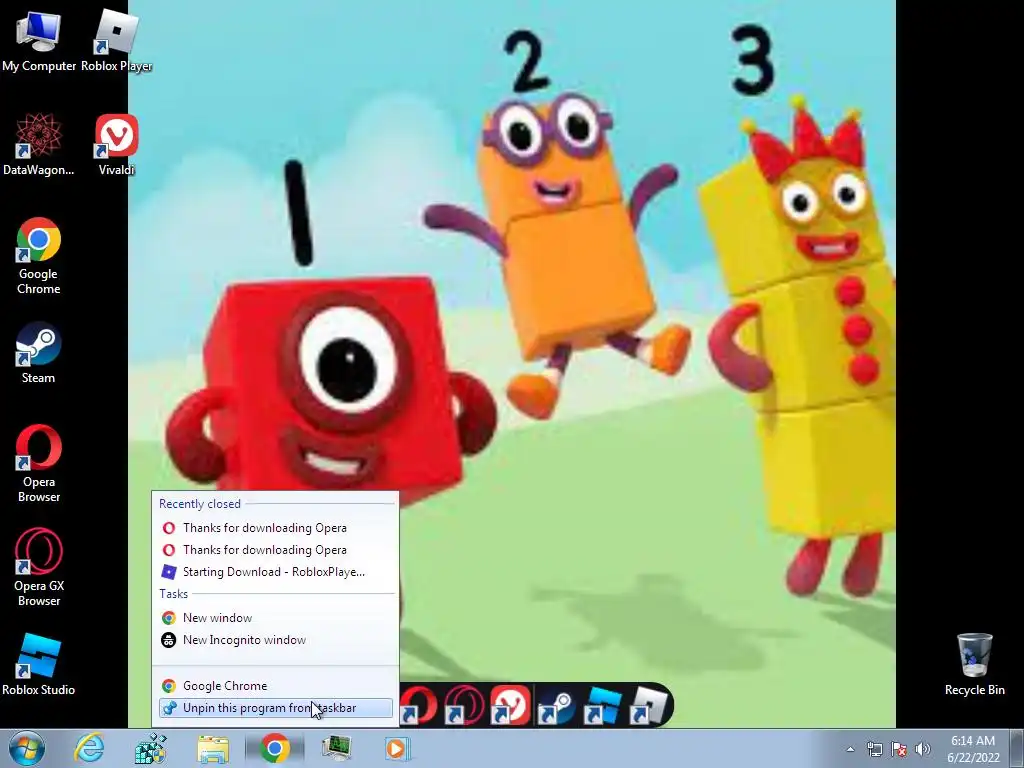Click Opera GX icon in wallpaper dock
1024x768 pixels.
tap(464, 705)
